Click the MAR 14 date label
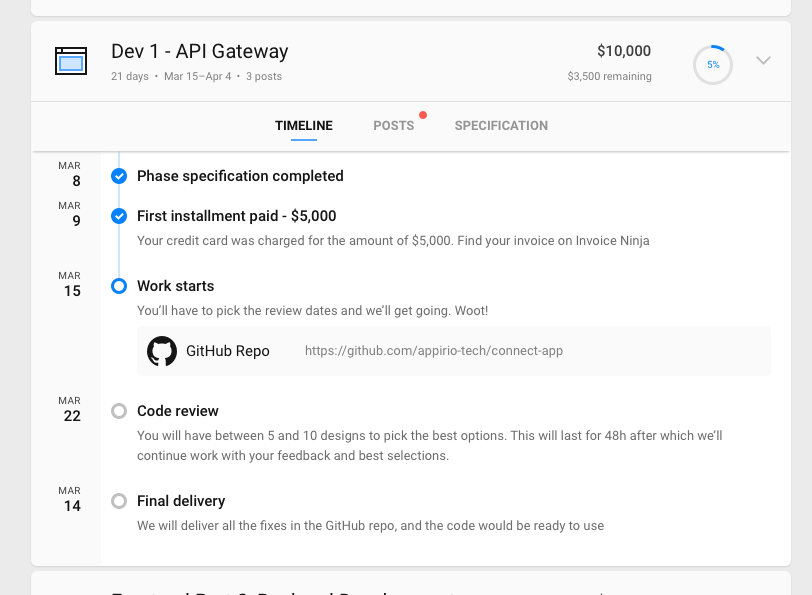 [x=69, y=499]
